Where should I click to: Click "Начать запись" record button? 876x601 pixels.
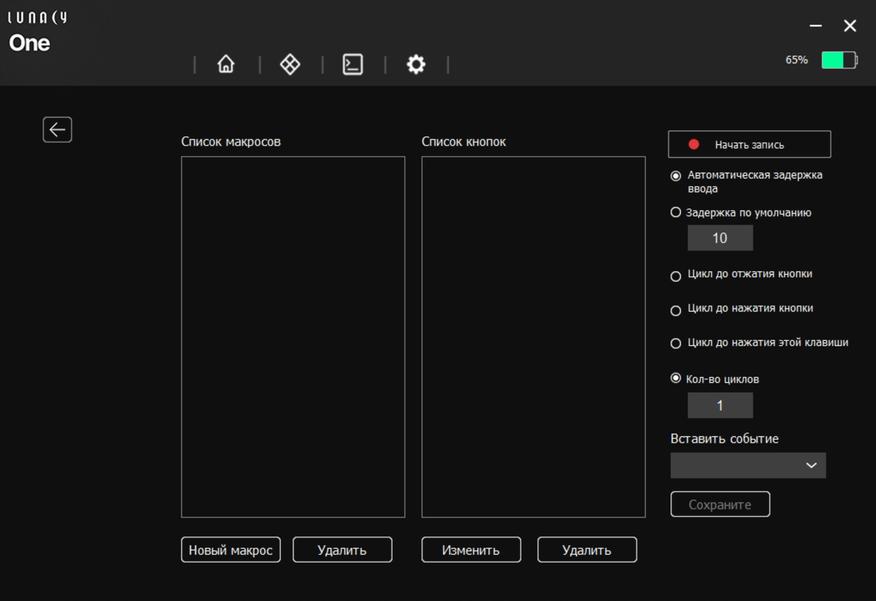click(749, 144)
